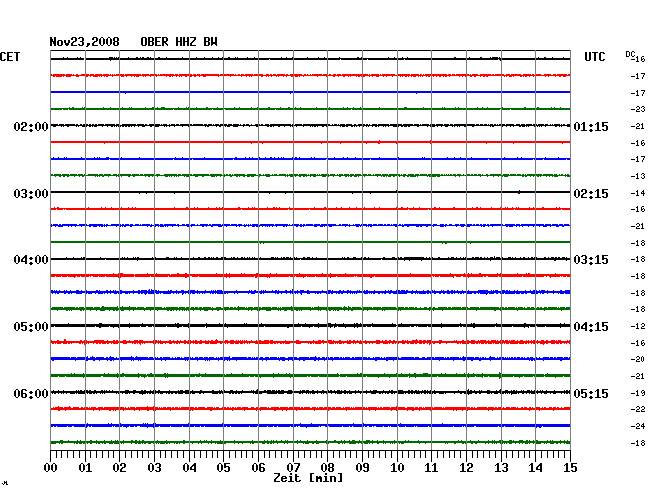Click the "02:15" UTC time label
The width and height of the screenshot is (650, 494).
click(591, 194)
